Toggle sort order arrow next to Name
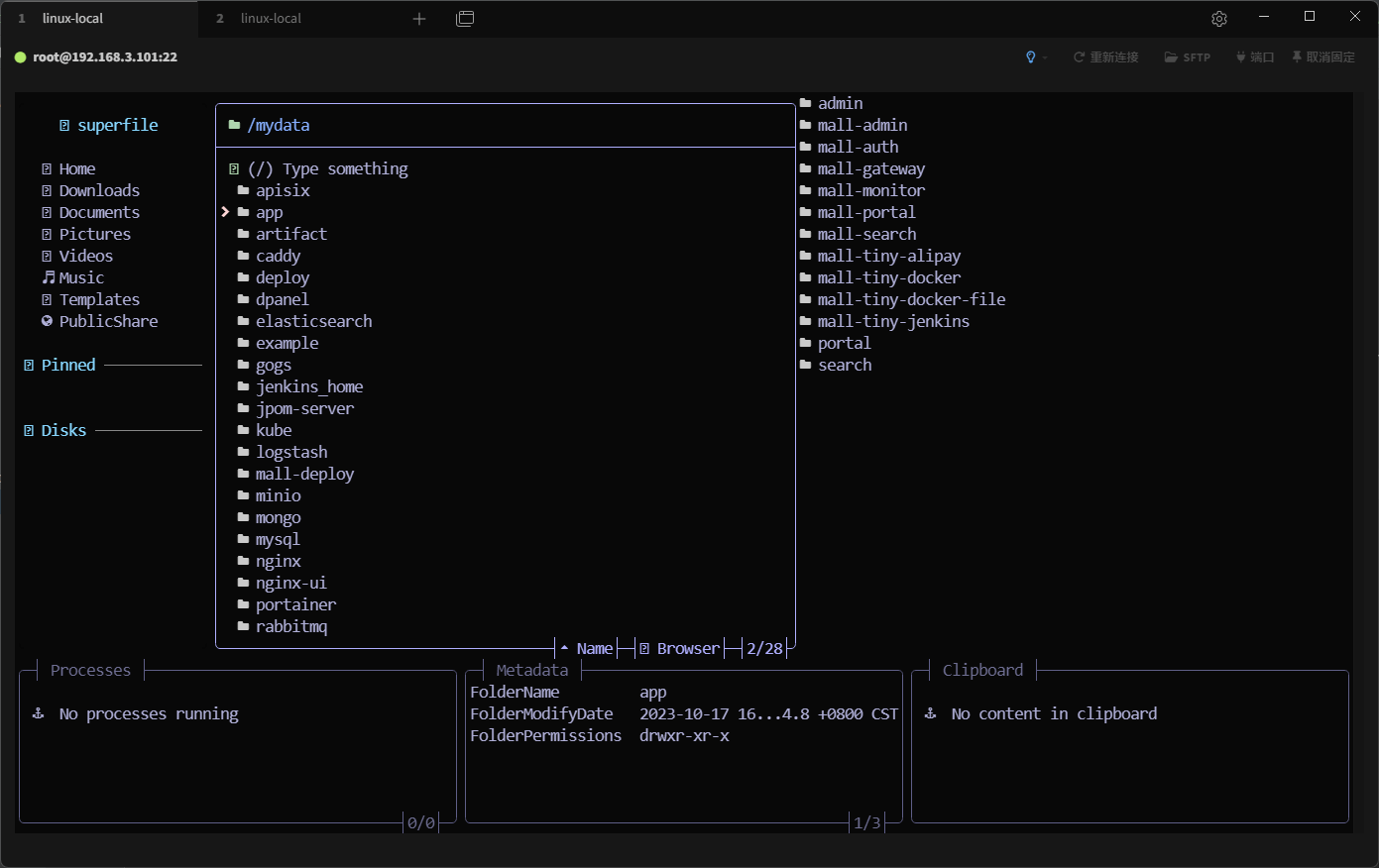 click(564, 648)
